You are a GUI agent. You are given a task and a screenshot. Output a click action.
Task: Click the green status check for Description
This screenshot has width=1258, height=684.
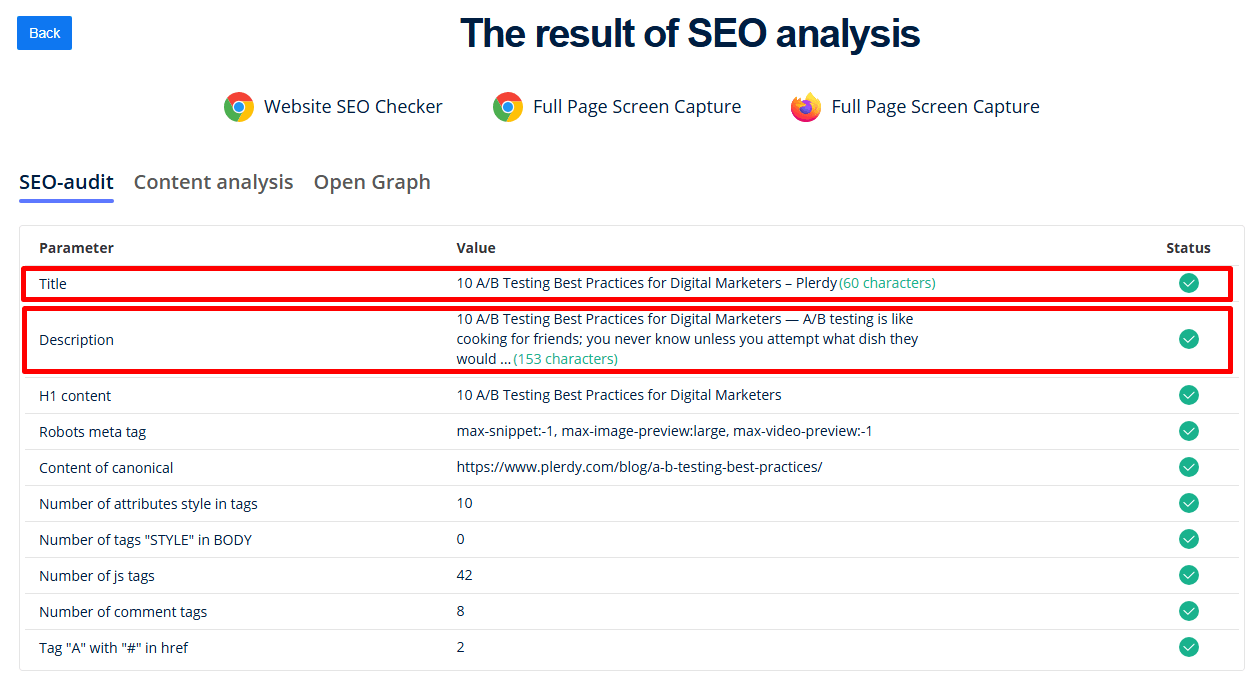click(x=1188, y=339)
